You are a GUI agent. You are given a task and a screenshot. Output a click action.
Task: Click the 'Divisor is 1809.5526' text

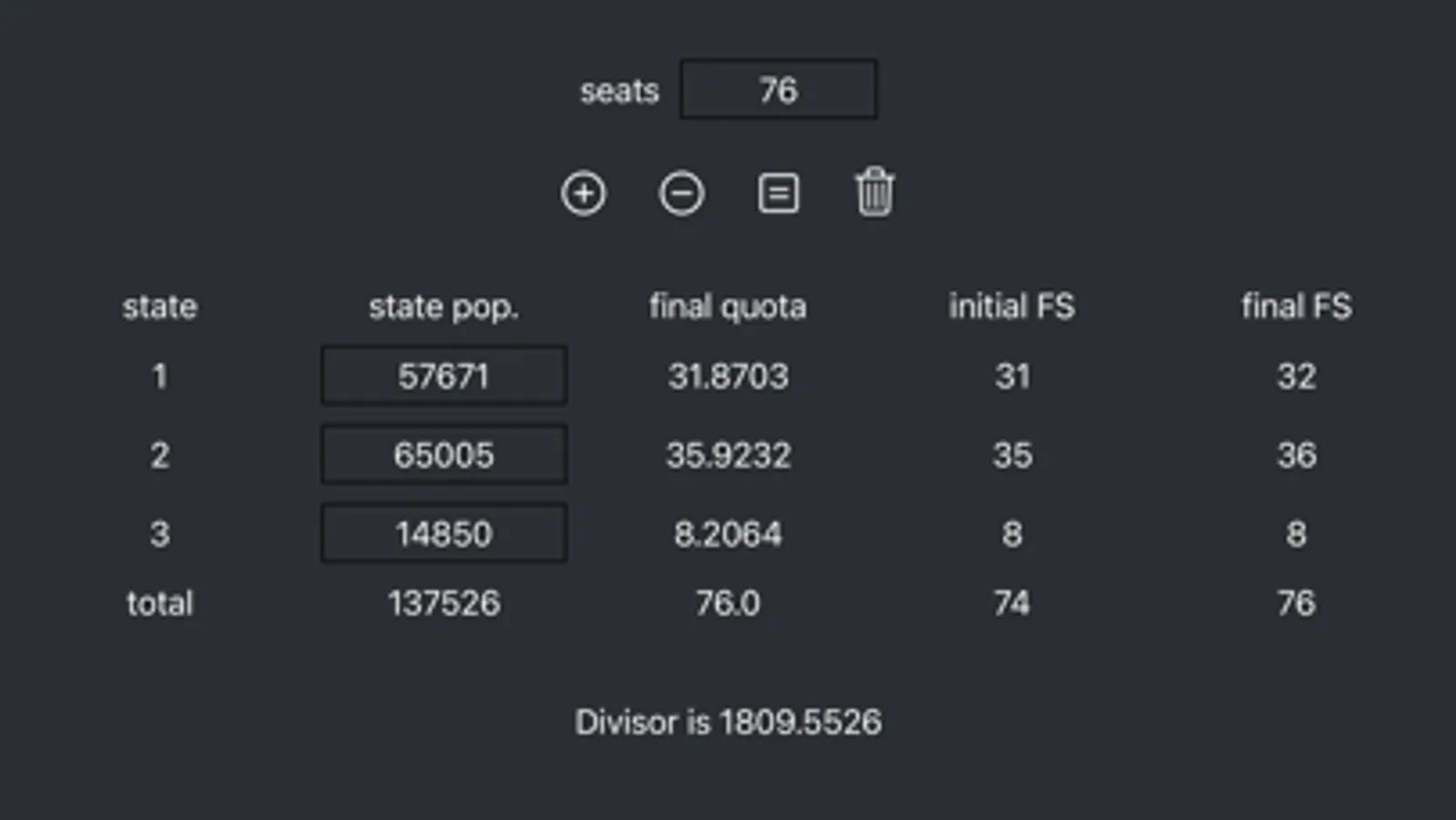tap(728, 723)
